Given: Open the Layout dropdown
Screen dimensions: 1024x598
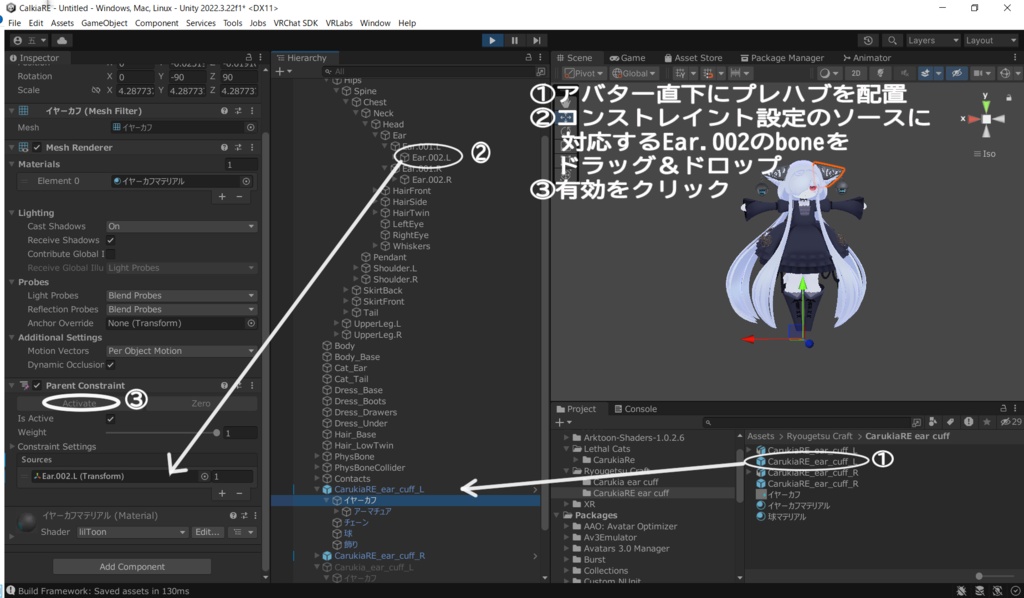Looking at the screenshot, I should 991,40.
